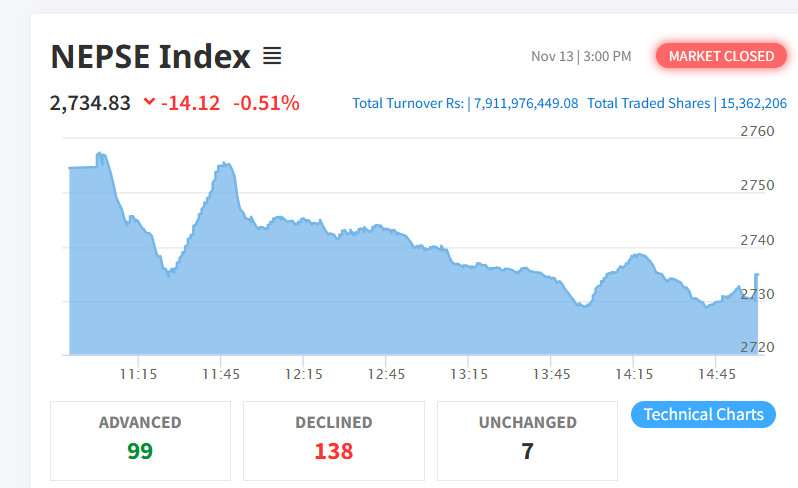The width and height of the screenshot is (798, 488).
Task: Click the 12:15 time axis label
Action: pos(303,373)
